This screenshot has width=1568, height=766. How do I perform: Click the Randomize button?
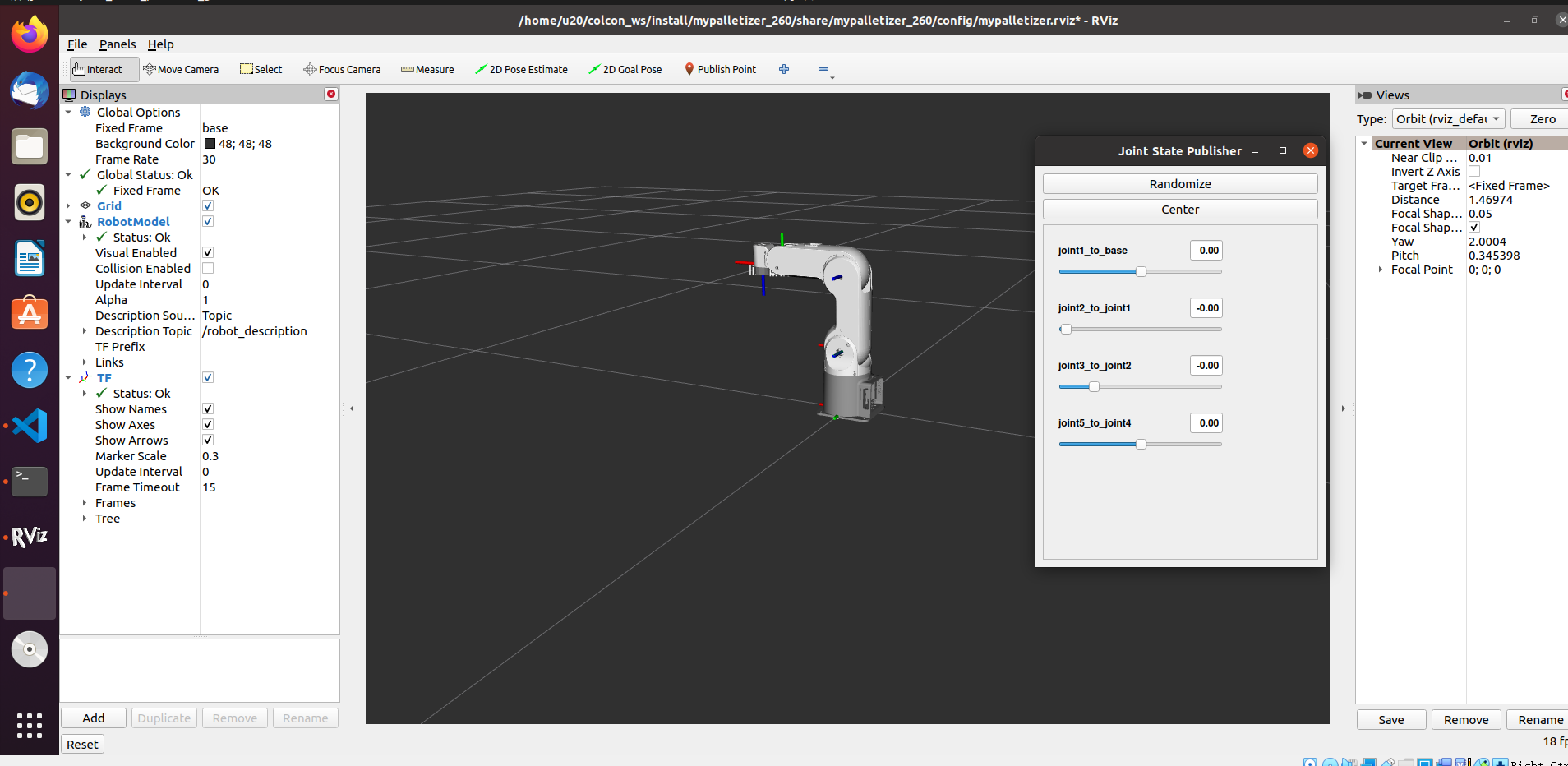[1179, 184]
